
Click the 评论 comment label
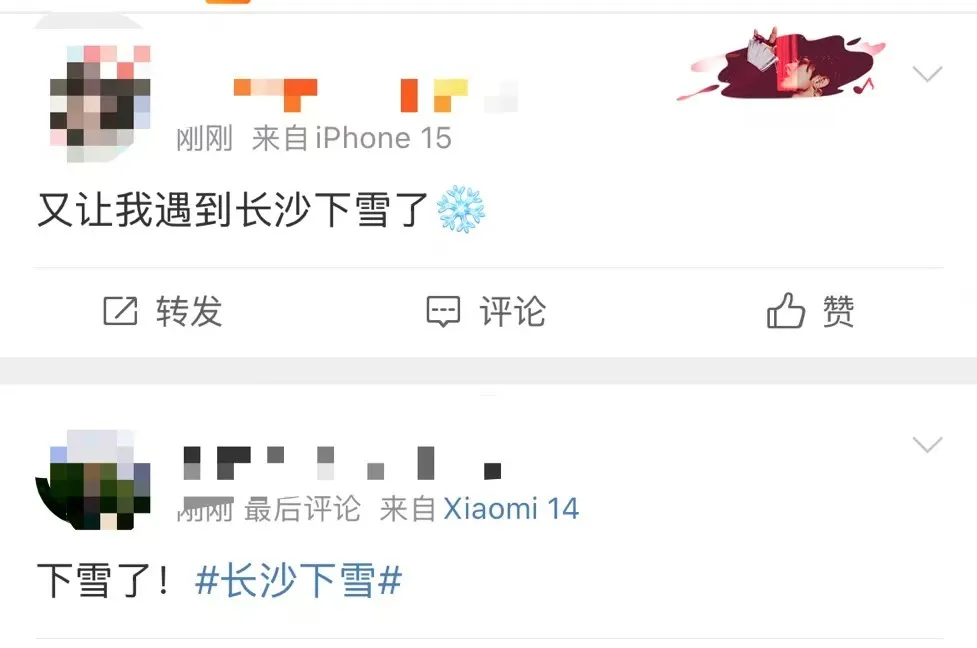pos(512,311)
